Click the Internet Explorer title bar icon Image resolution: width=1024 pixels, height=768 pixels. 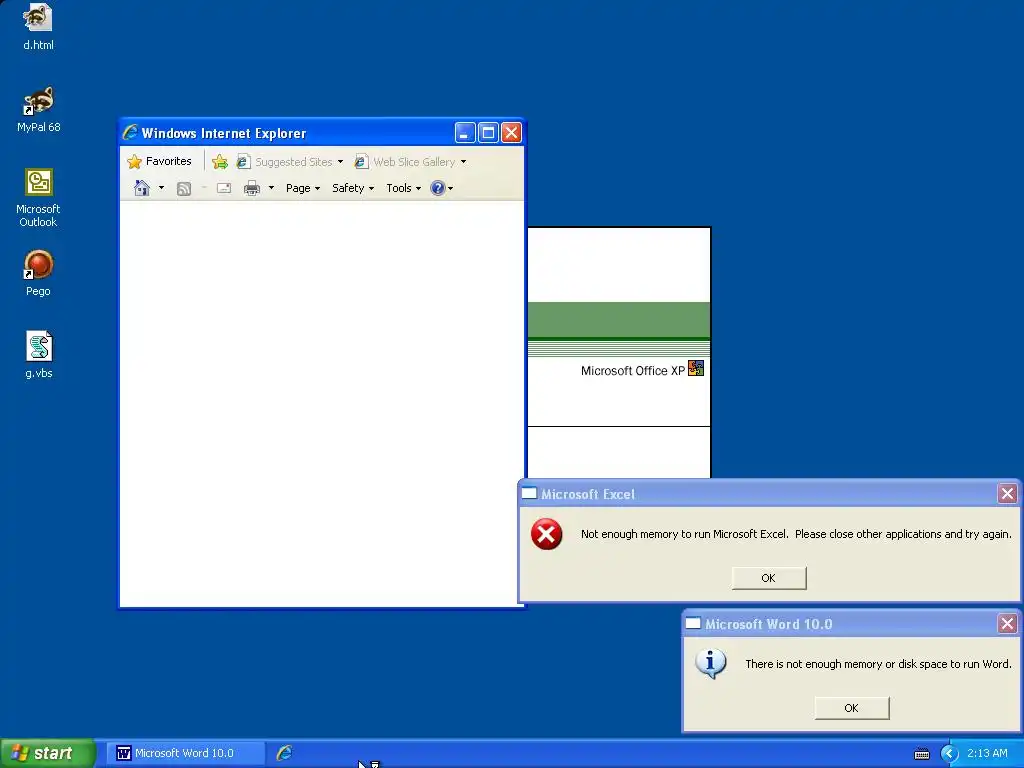pyautogui.click(x=131, y=133)
